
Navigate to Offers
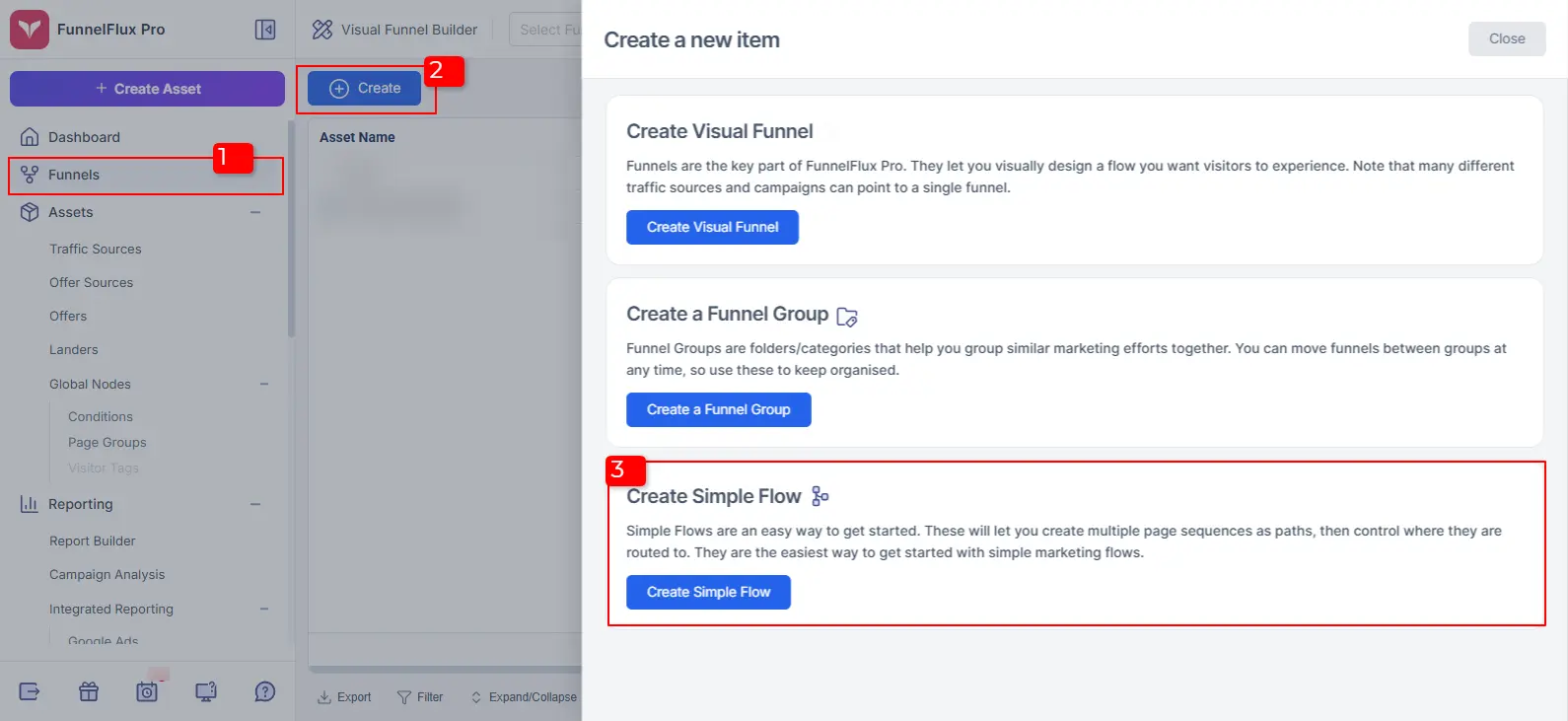(68, 317)
